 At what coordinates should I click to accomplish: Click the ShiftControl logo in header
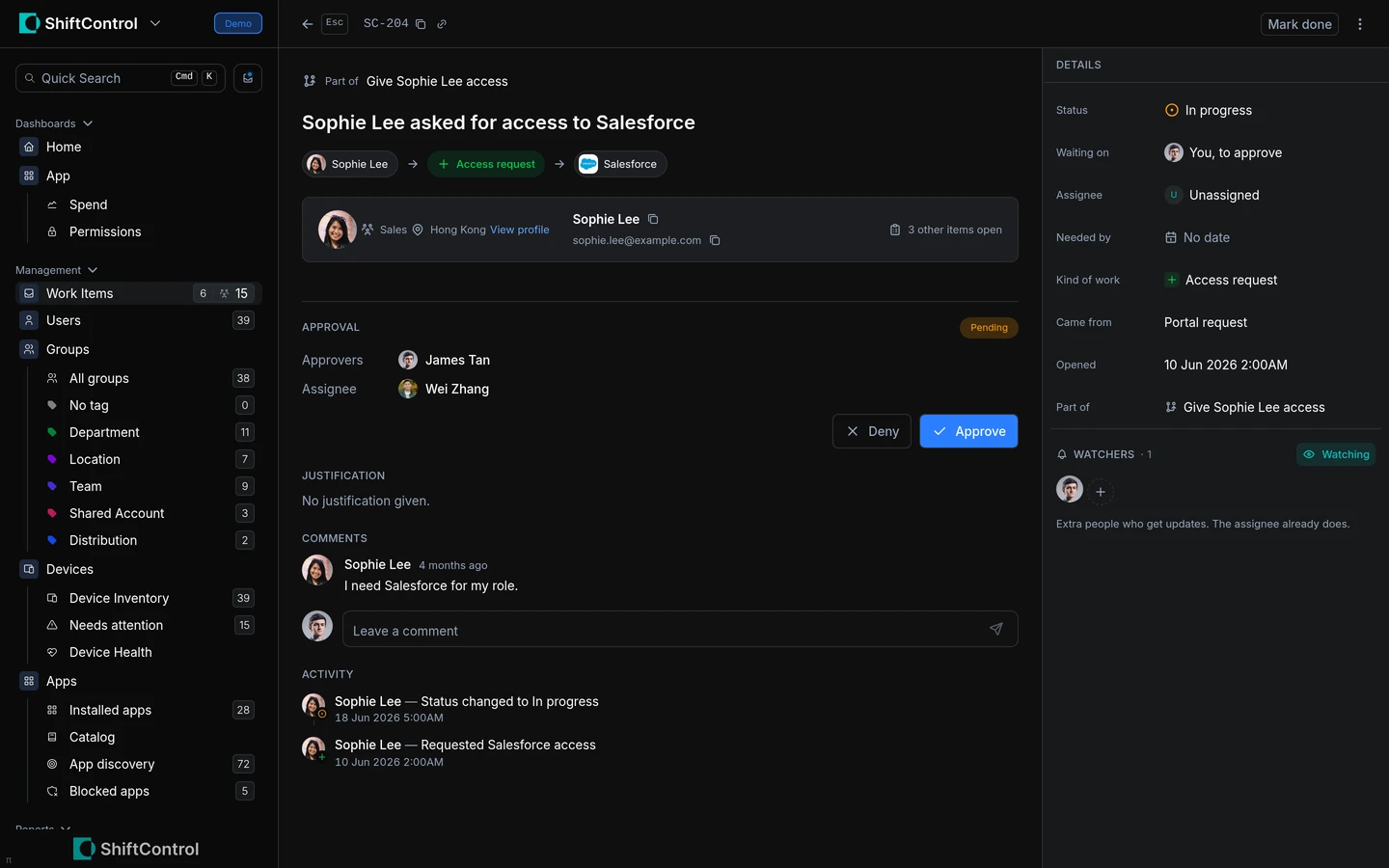coord(79,23)
